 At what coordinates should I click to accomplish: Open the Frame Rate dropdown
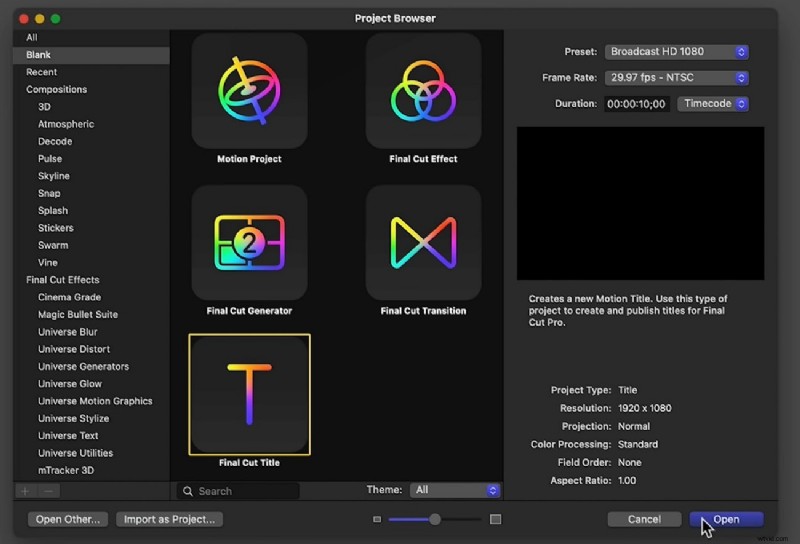tap(677, 78)
